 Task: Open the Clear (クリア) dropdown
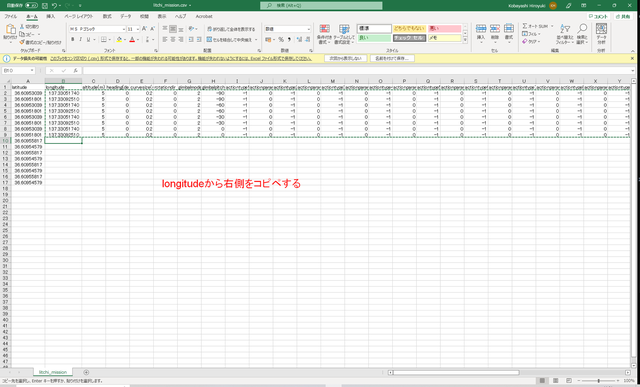[531, 42]
